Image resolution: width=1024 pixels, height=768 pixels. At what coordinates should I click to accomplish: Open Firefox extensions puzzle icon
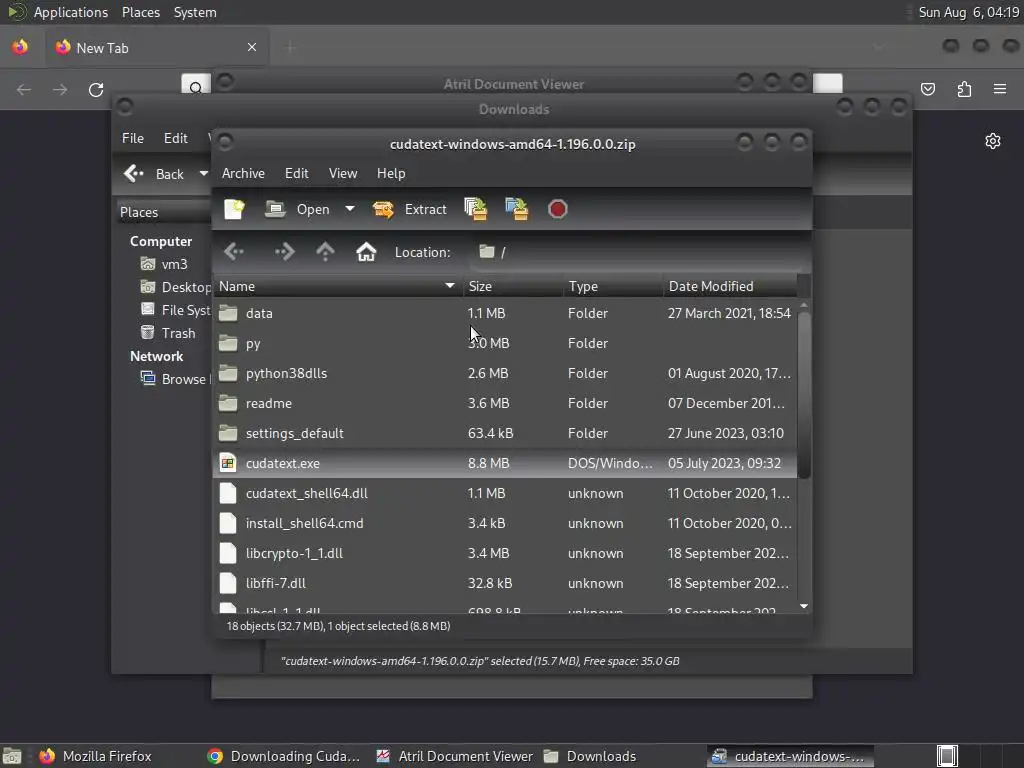(964, 89)
